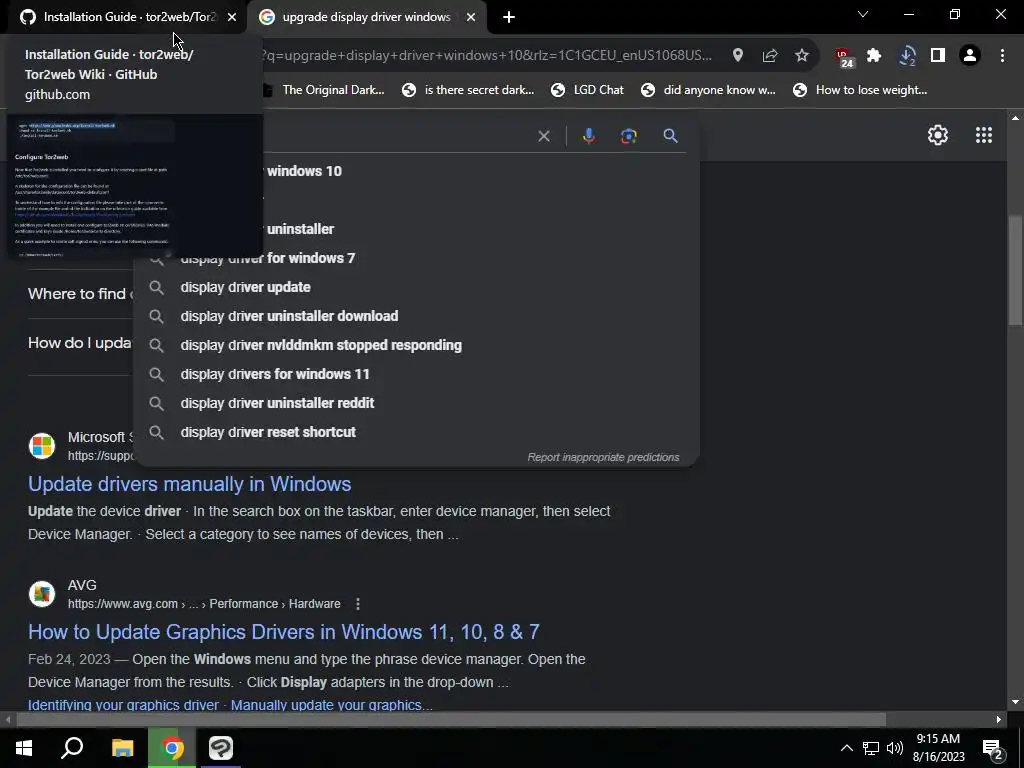Expand the 'How do I upda' question
The image size is (1024, 768).
(80, 343)
